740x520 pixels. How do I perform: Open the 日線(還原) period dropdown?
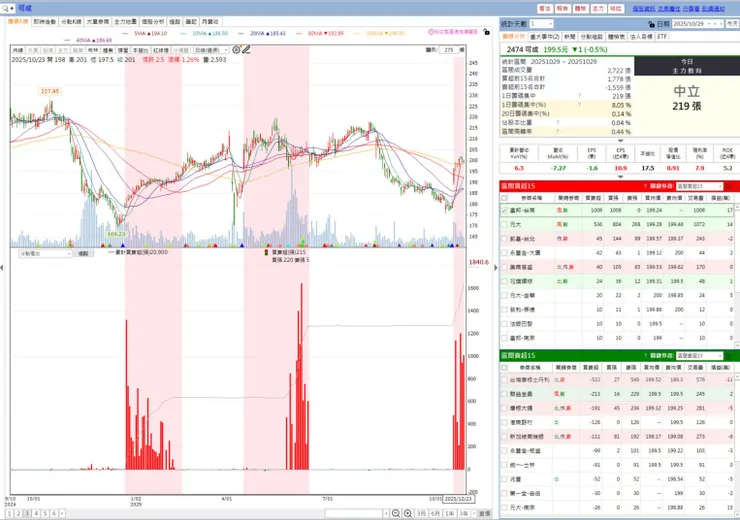211,50
